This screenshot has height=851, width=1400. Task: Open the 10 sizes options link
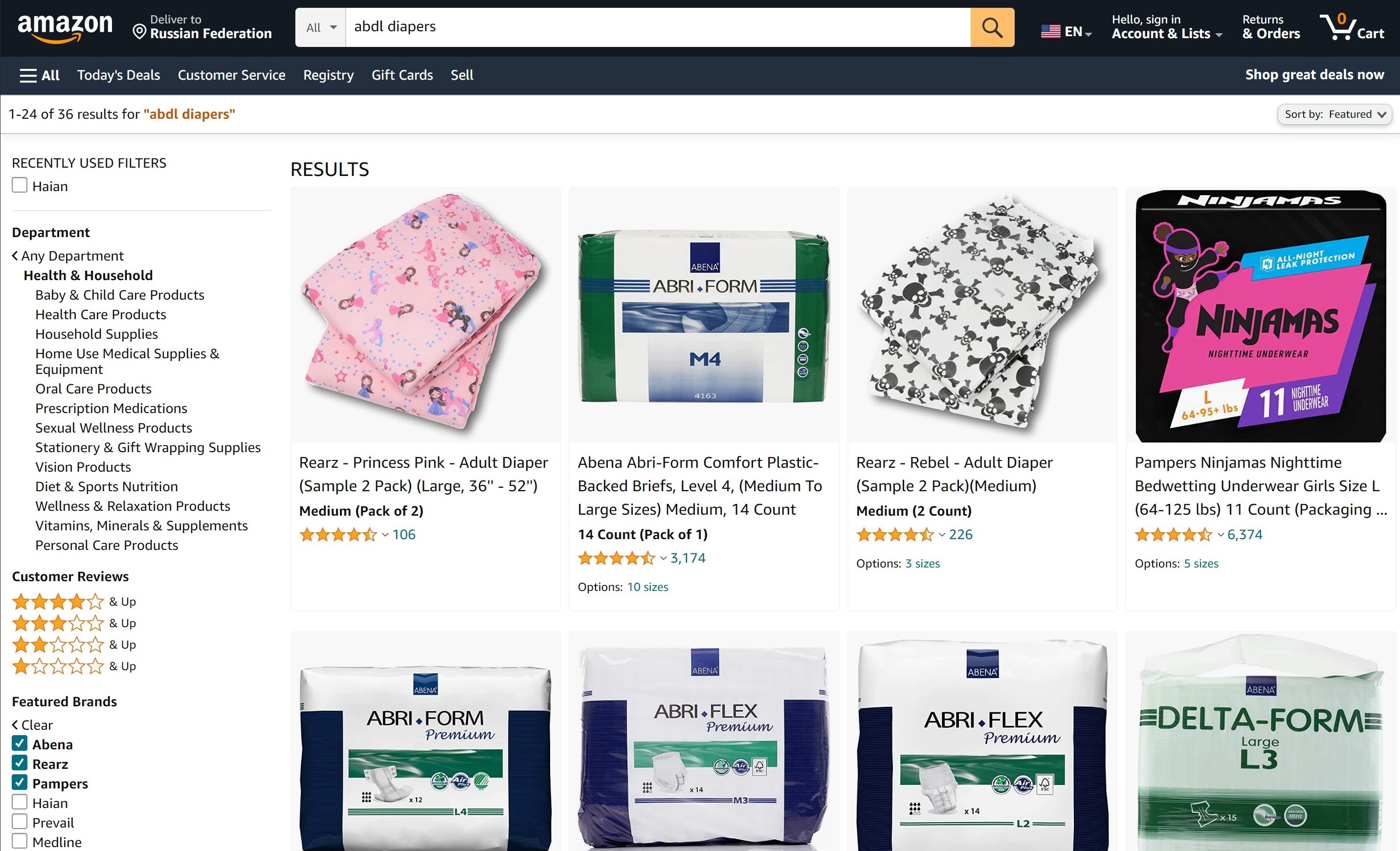coord(648,587)
